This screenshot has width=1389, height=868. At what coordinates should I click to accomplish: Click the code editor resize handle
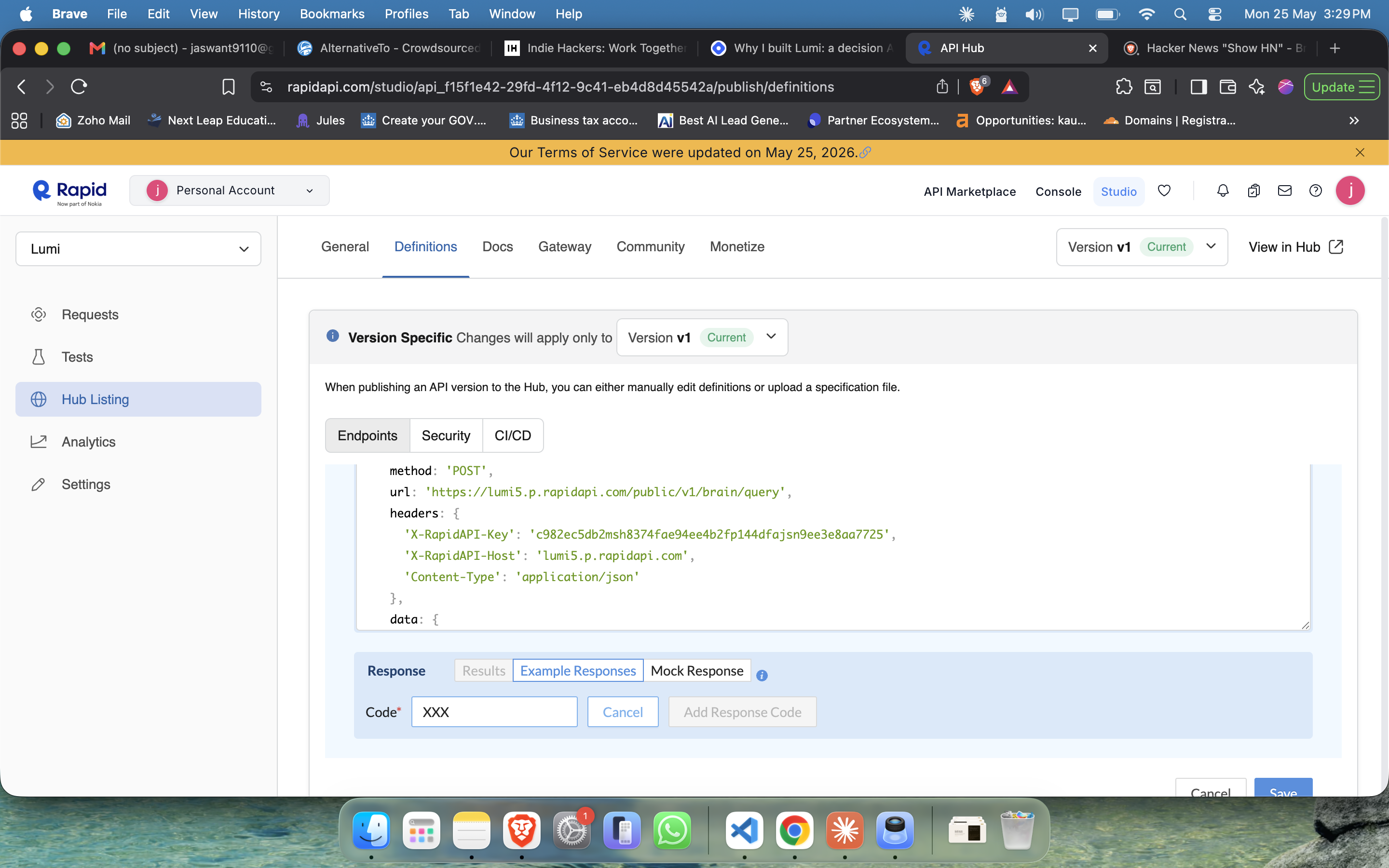[x=1305, y=625]
